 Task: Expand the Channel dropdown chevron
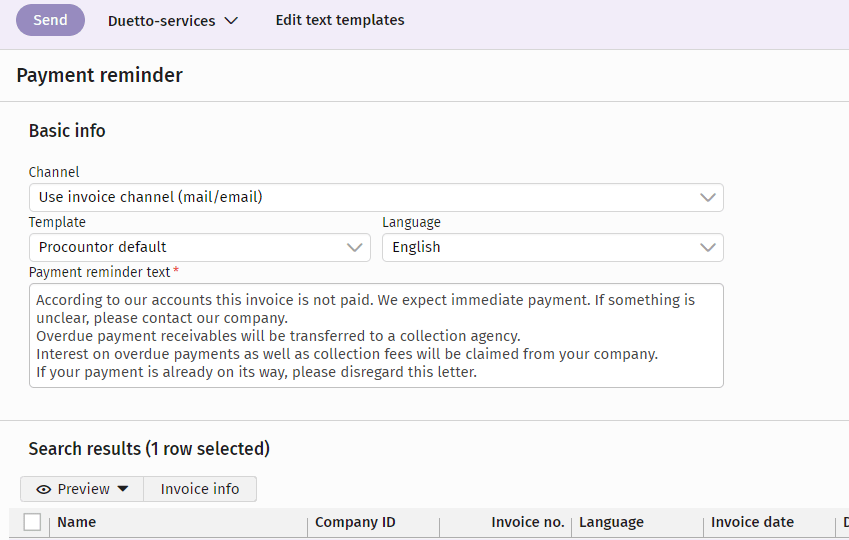[x=708, y=197]
